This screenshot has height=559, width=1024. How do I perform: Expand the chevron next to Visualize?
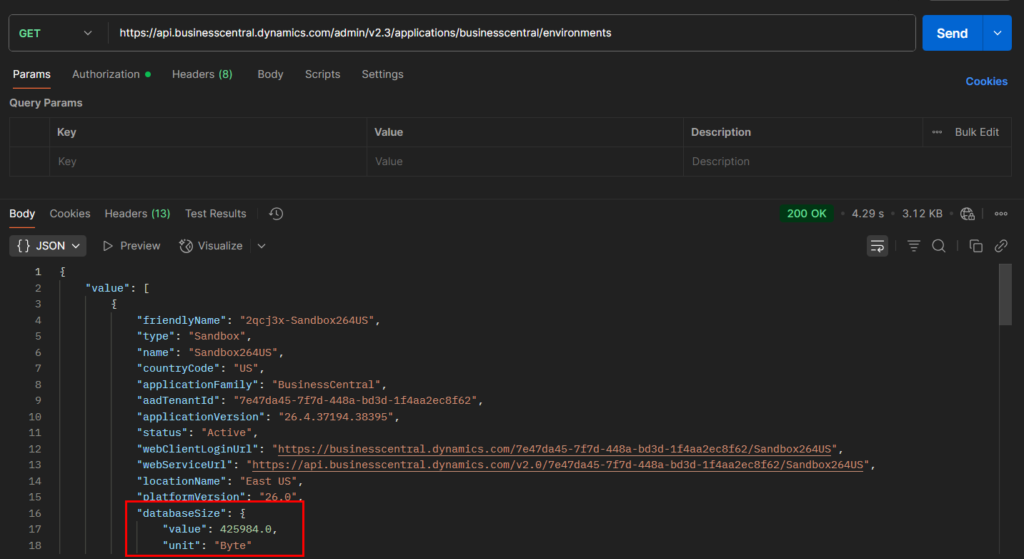click(262, 246)
